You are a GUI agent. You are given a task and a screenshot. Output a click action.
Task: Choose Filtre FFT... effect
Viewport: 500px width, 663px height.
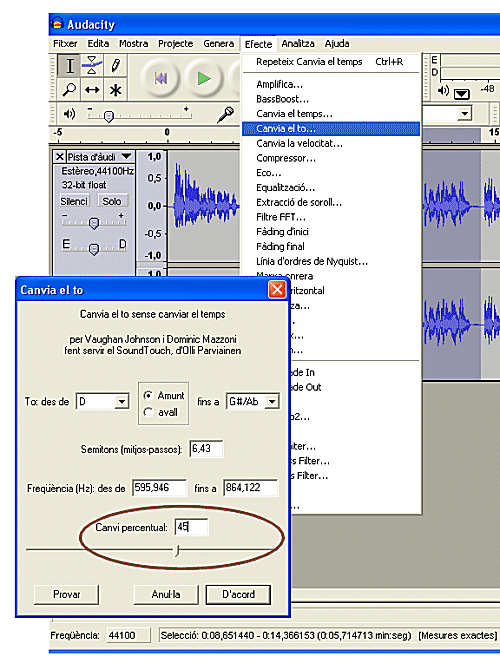click(x=331, y=217)
